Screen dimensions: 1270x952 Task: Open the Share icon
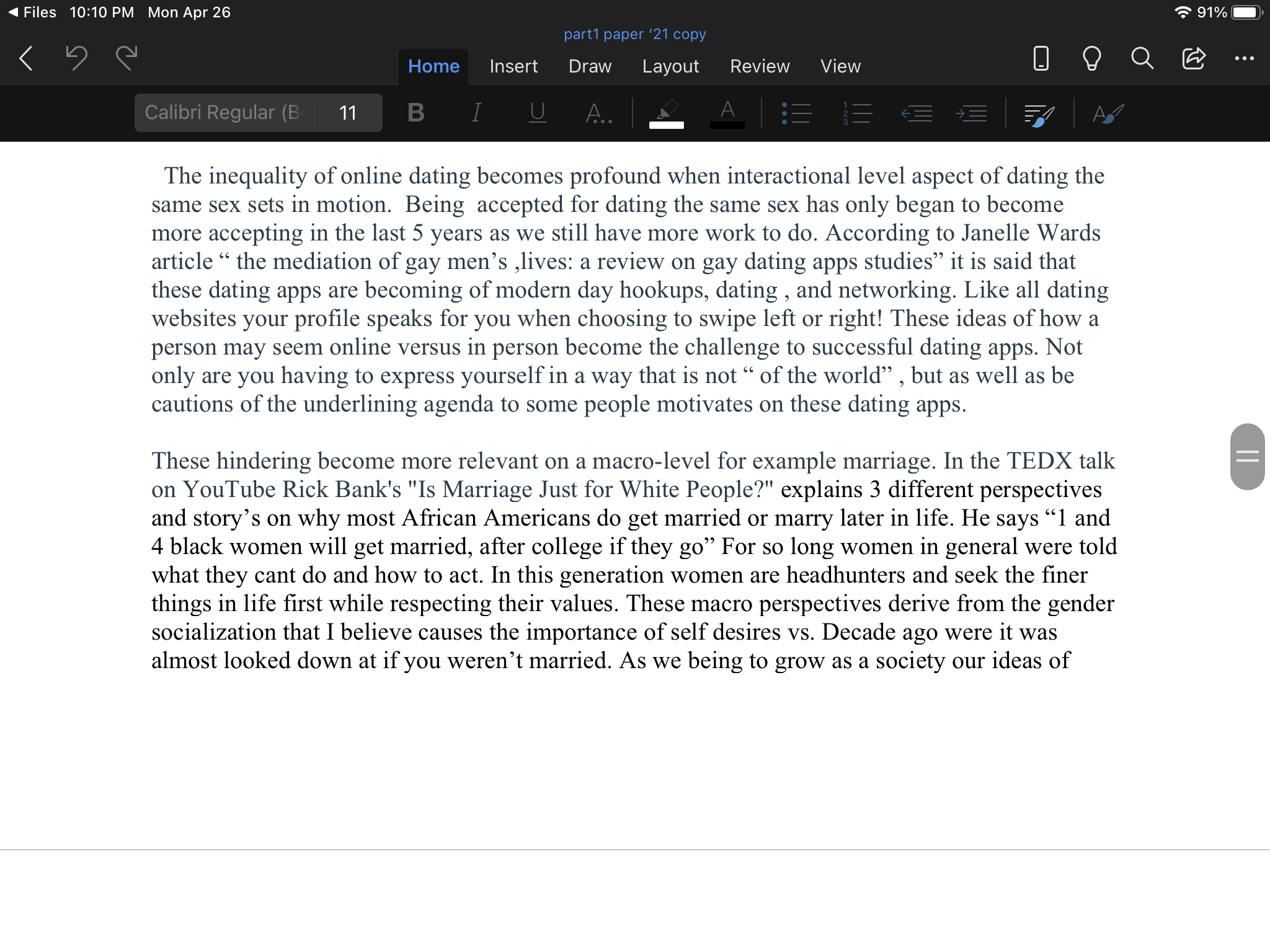1193,58
